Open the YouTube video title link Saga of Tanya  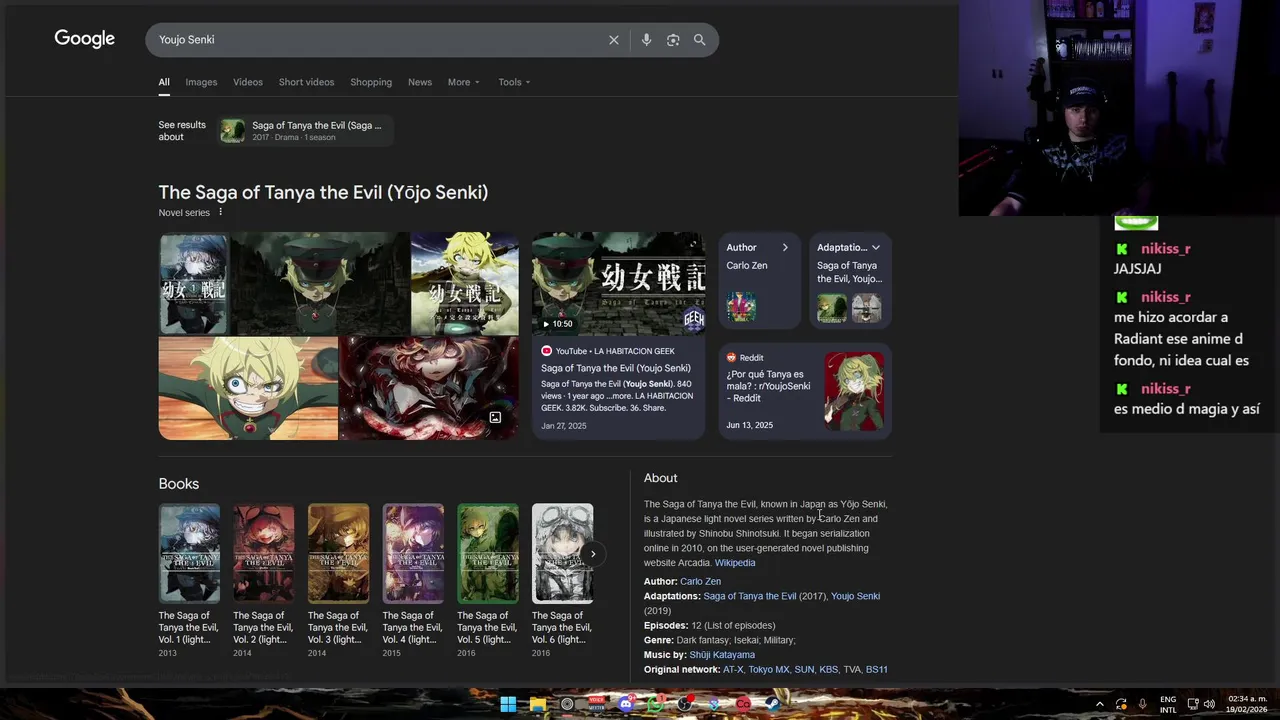(616, 368)
